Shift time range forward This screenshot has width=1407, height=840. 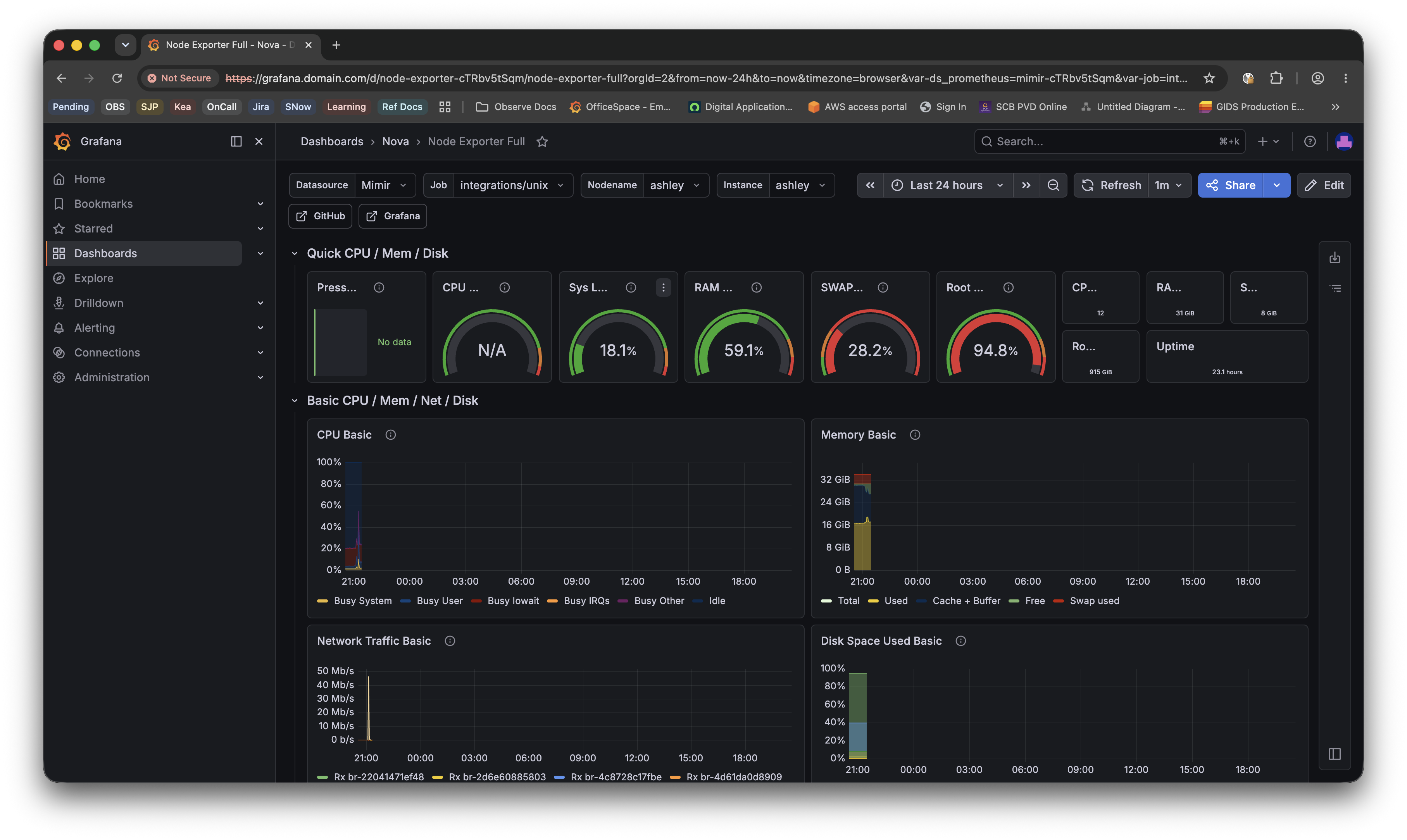pyautogui.click(x=1026, y=185)
